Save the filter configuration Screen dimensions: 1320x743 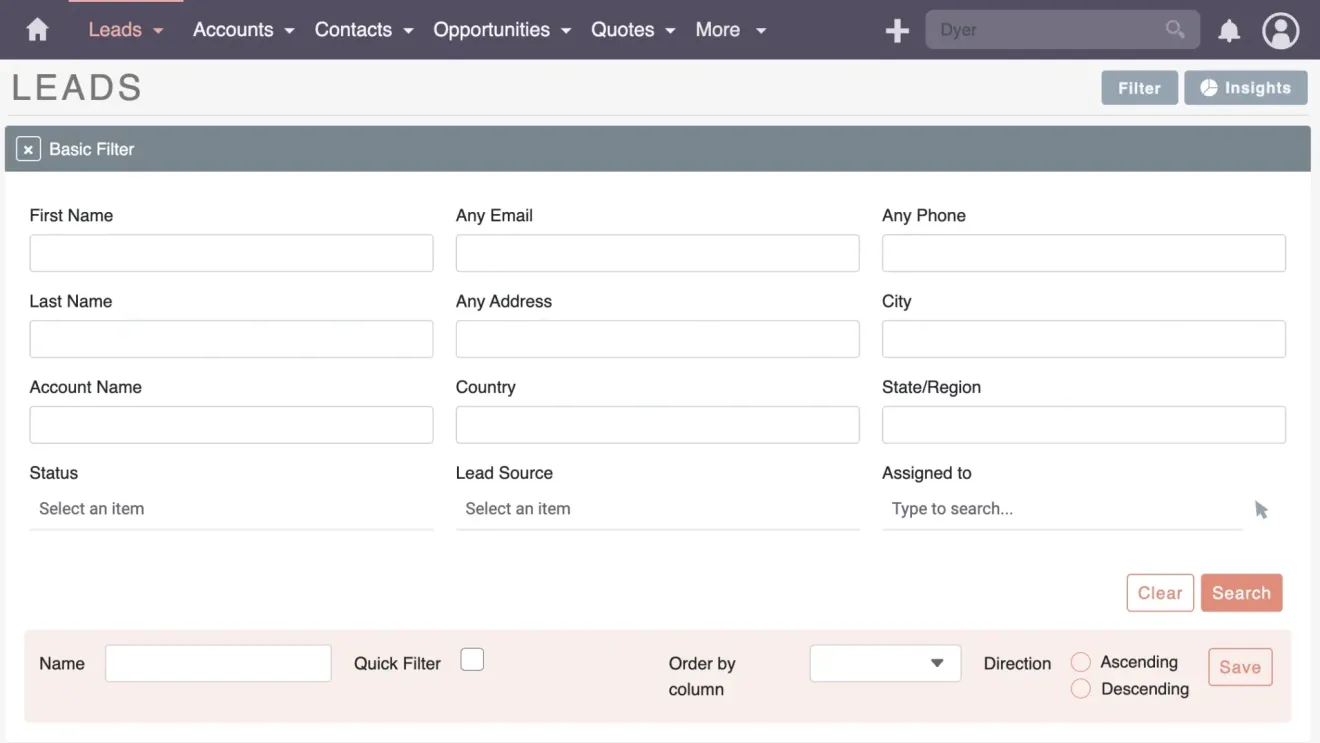point(1240,667)
